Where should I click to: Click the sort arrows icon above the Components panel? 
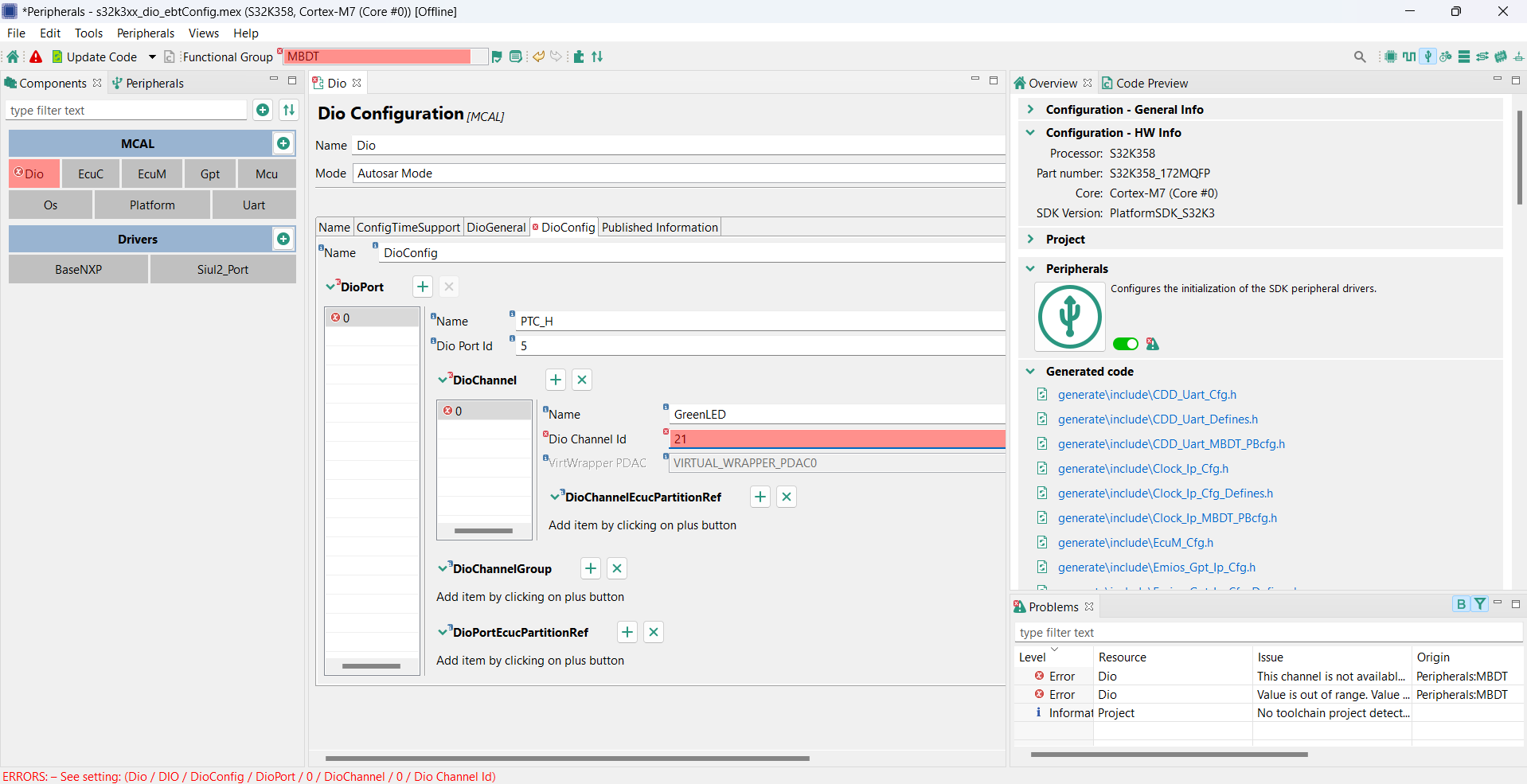(289, 110)
